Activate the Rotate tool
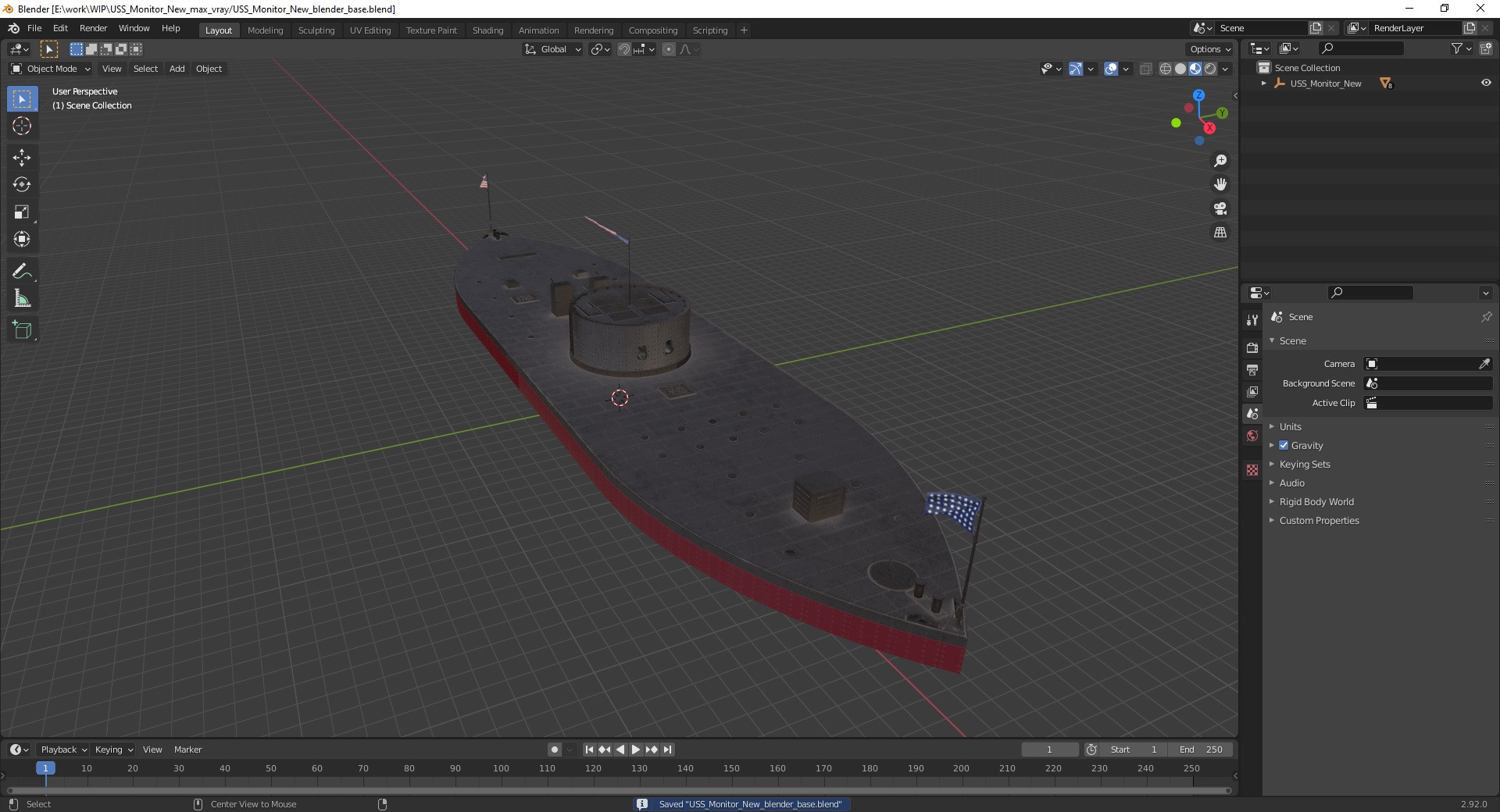Image resolution: width=1500 pixels, height=812 pixels. tap(22, 185)
